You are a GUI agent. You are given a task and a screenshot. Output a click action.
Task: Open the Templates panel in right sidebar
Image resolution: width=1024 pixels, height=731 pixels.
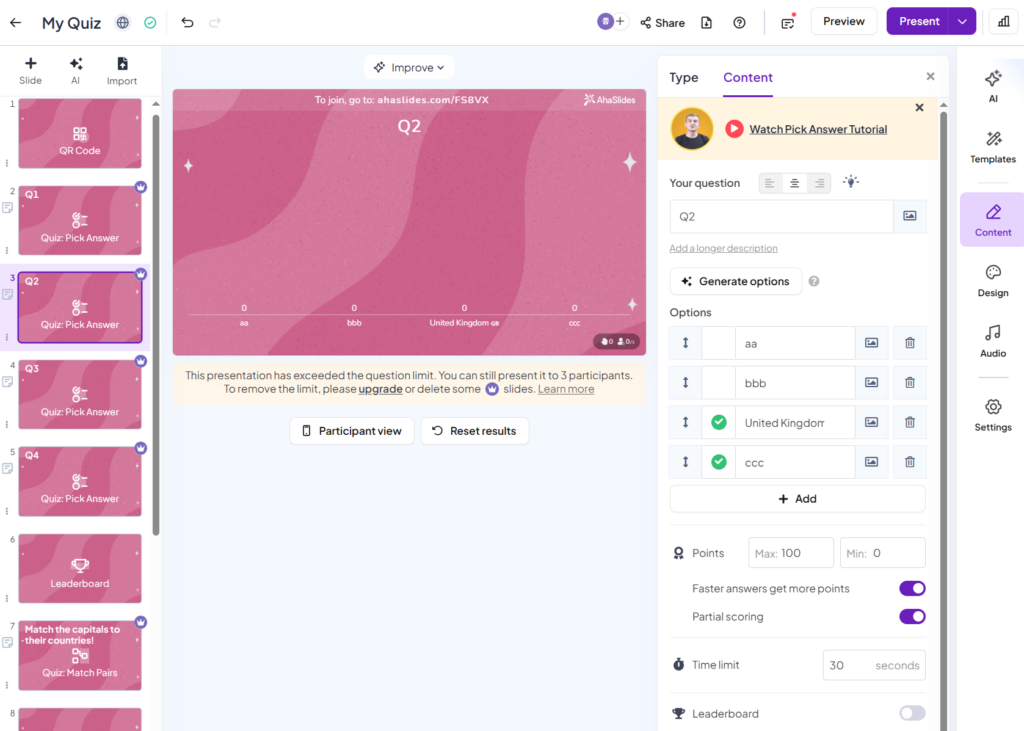992,147
